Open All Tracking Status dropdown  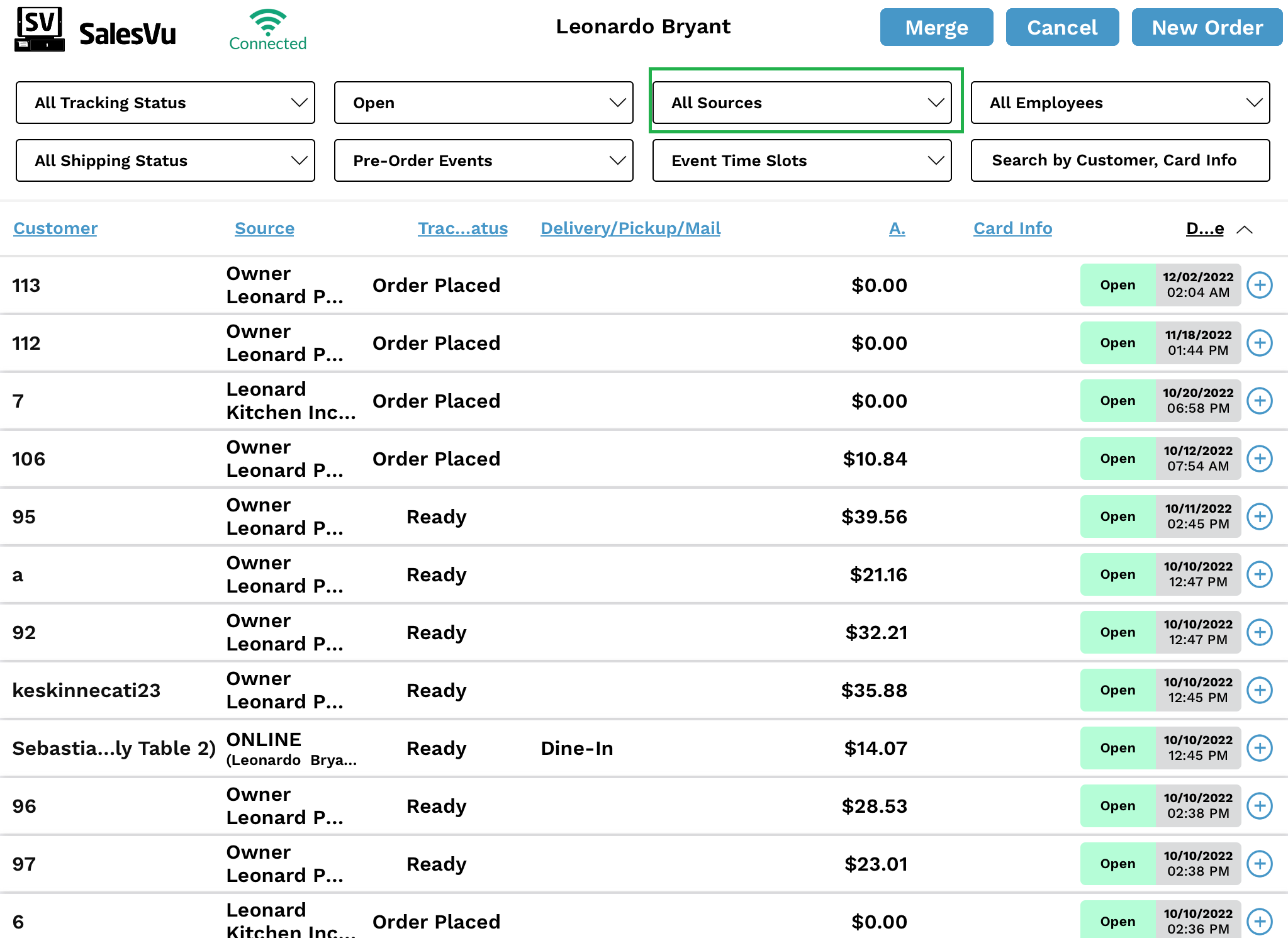(x=165, y=103)
